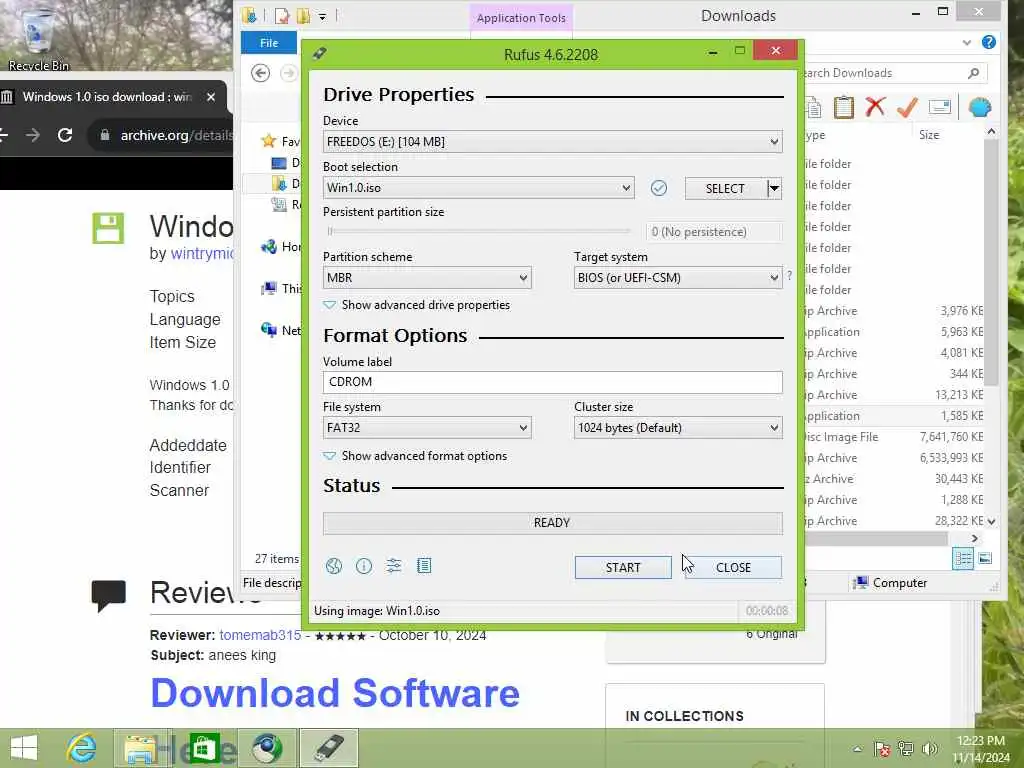Open Rufus language globe icon

pos(334,566)
